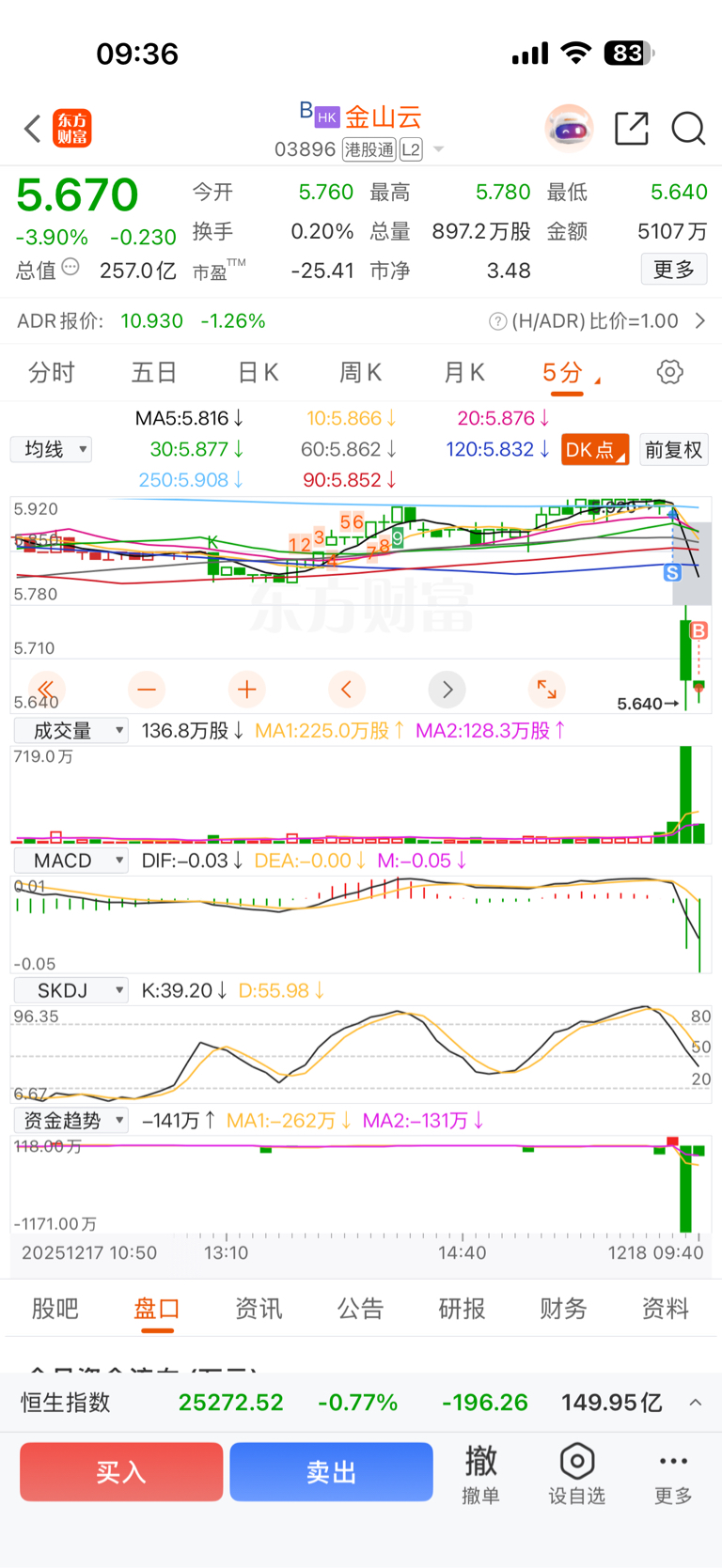Tap the stock code 03896
The image size is (722, 1568).
coord(305,149)
